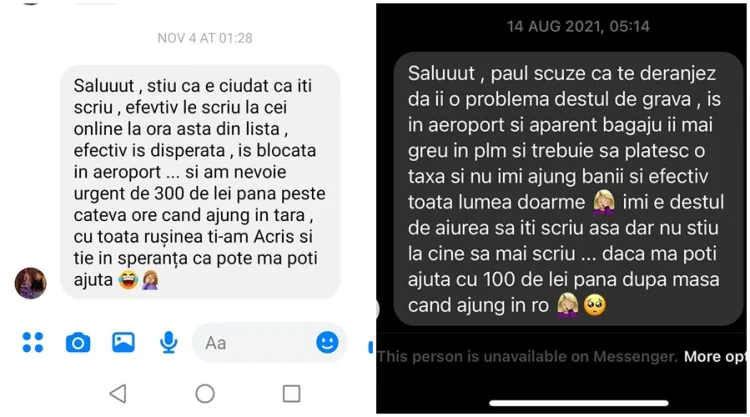Viewport: 750px width, 417px height.
Task: Open the emoji smiley picker
Action: pyautogui.click(x=327, y=342)
